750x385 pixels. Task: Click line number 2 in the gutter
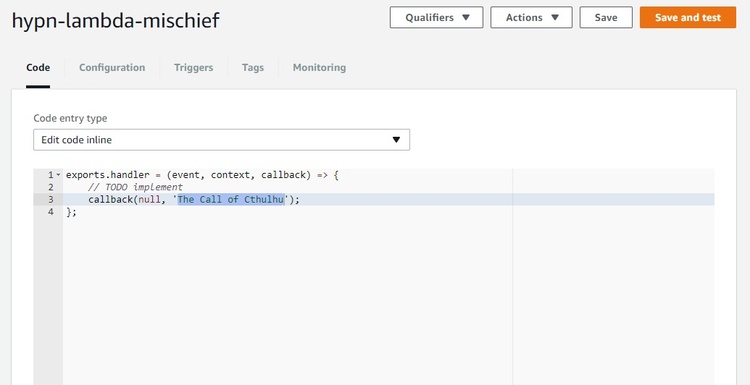click(x=51, y=187)
